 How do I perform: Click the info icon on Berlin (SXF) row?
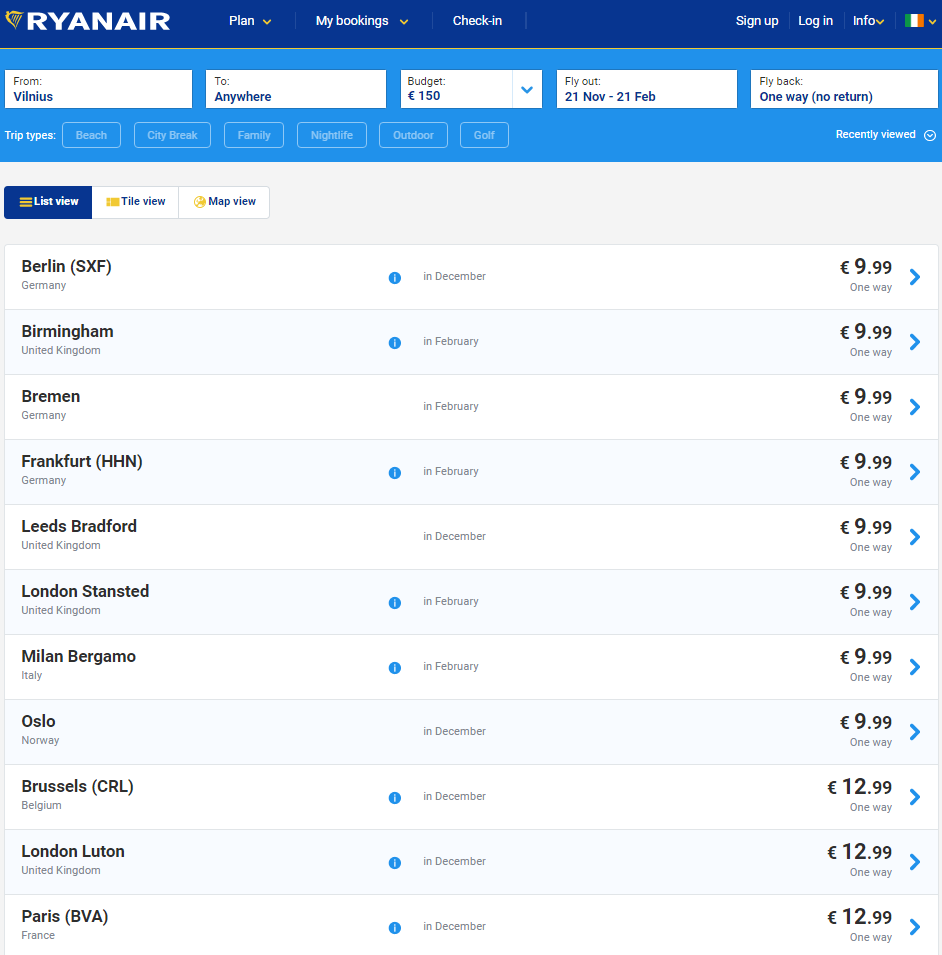coord(395,278)
